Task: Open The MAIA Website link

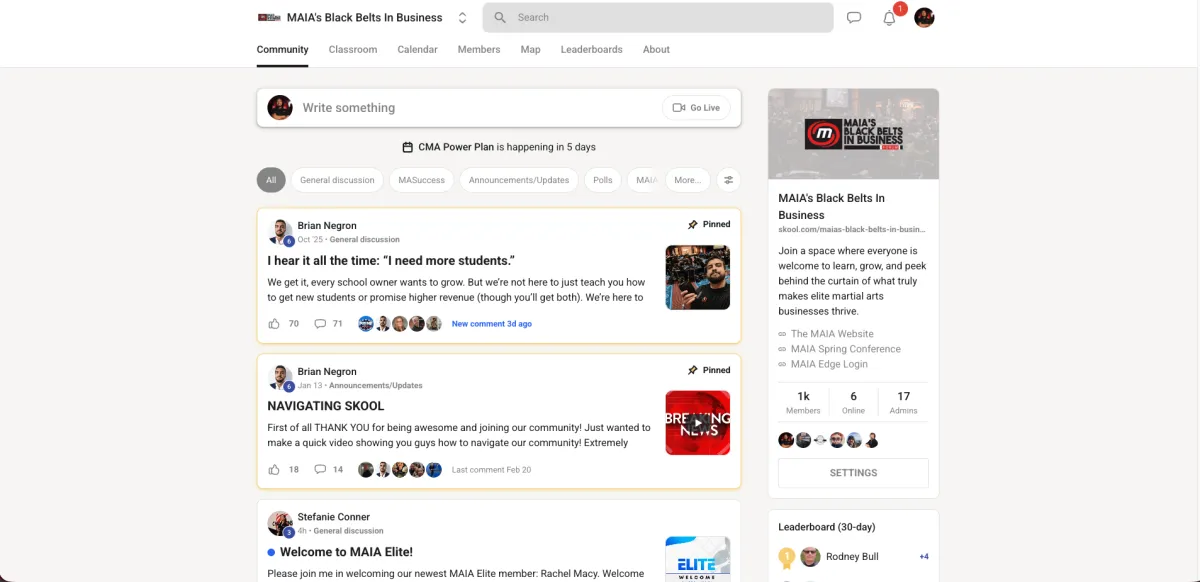Action: tap(832, 334)
